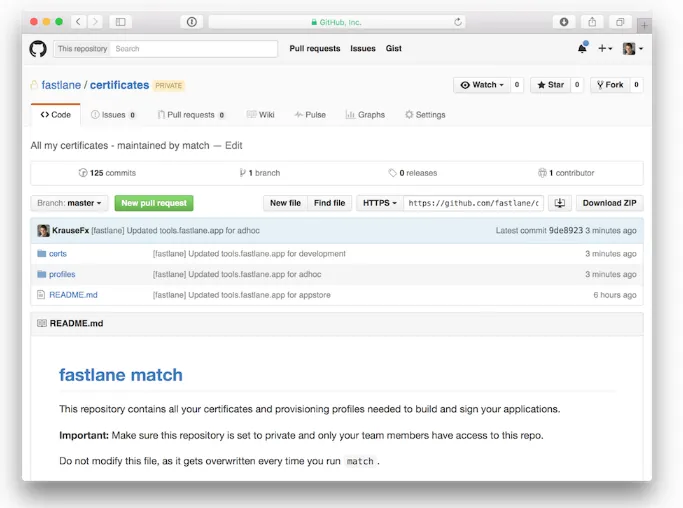Click the Safari share icon
Screen dimensions: 683x508
[592, 22]
